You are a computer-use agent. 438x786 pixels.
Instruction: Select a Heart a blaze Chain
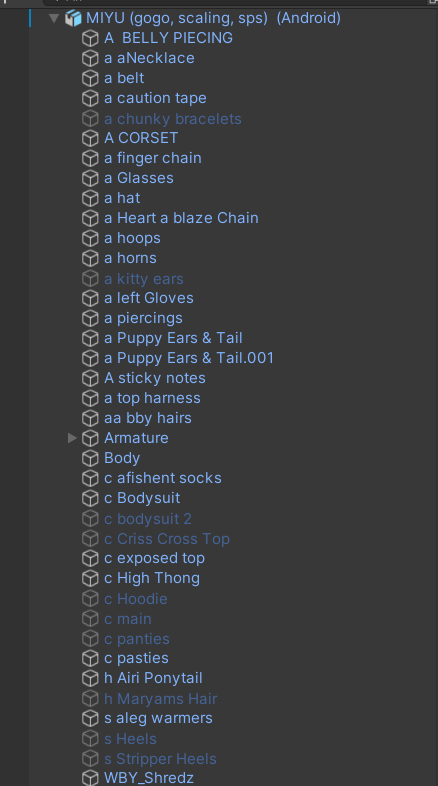[181, 218]
